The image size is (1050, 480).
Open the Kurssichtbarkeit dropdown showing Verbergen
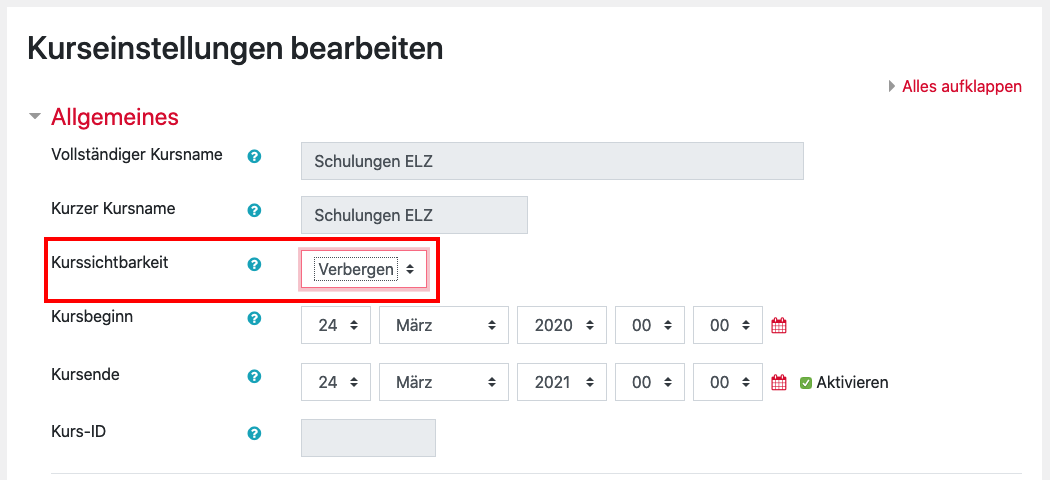364,270
